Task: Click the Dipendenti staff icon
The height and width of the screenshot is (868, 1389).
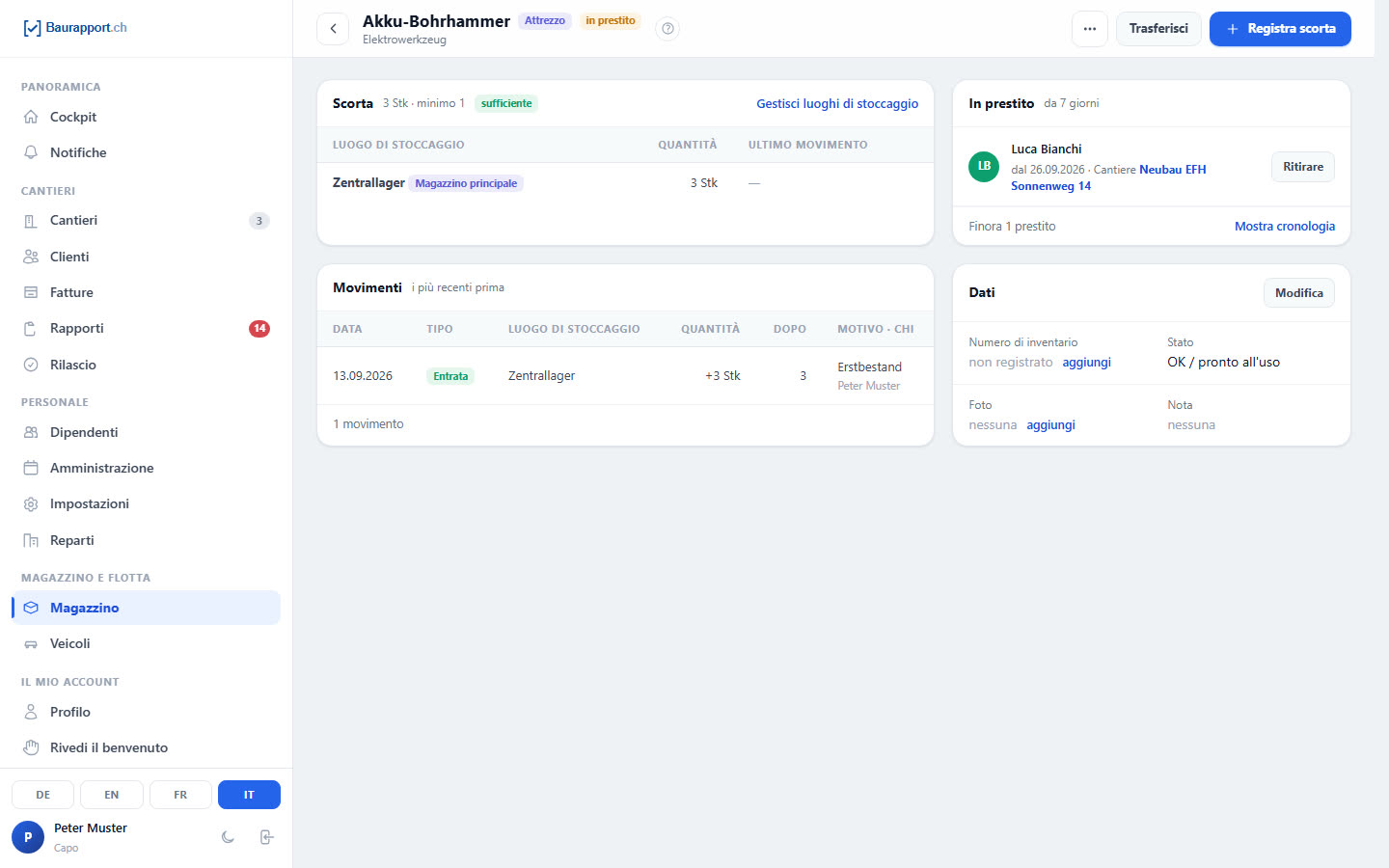Action: (x=31, y=432)
